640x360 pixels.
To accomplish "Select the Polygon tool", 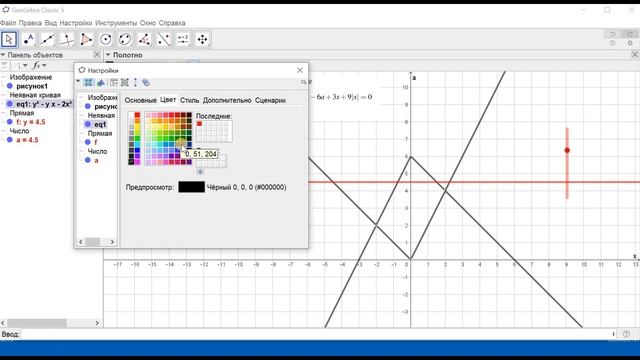I will [86, 40].
